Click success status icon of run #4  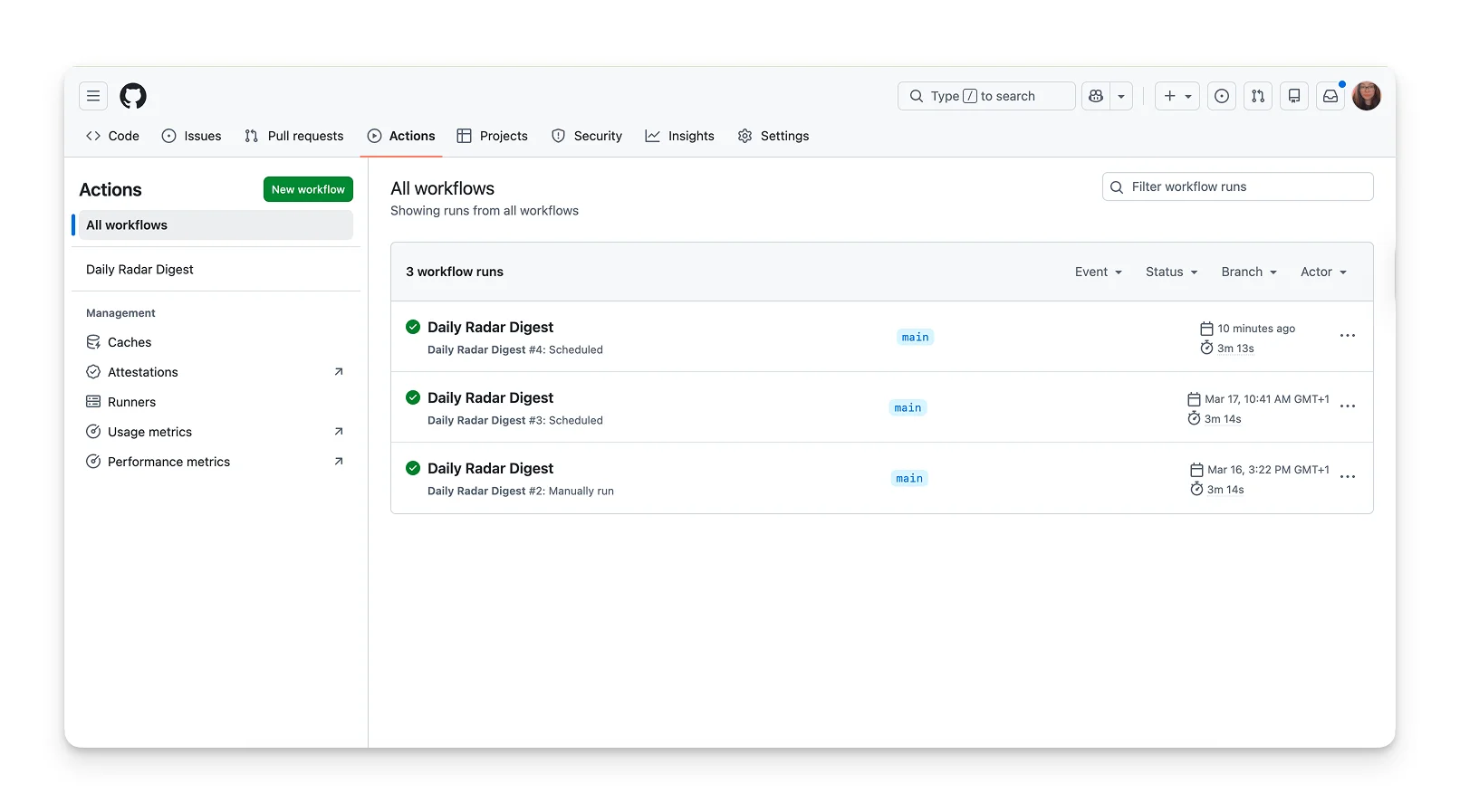pos(413,327)
